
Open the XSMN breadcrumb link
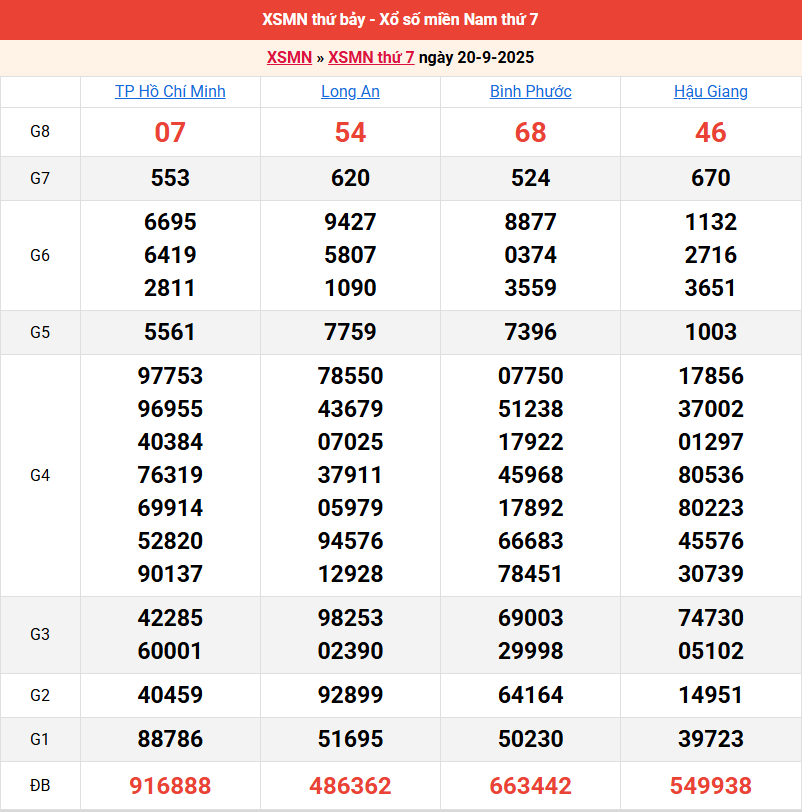pos(289,57)
